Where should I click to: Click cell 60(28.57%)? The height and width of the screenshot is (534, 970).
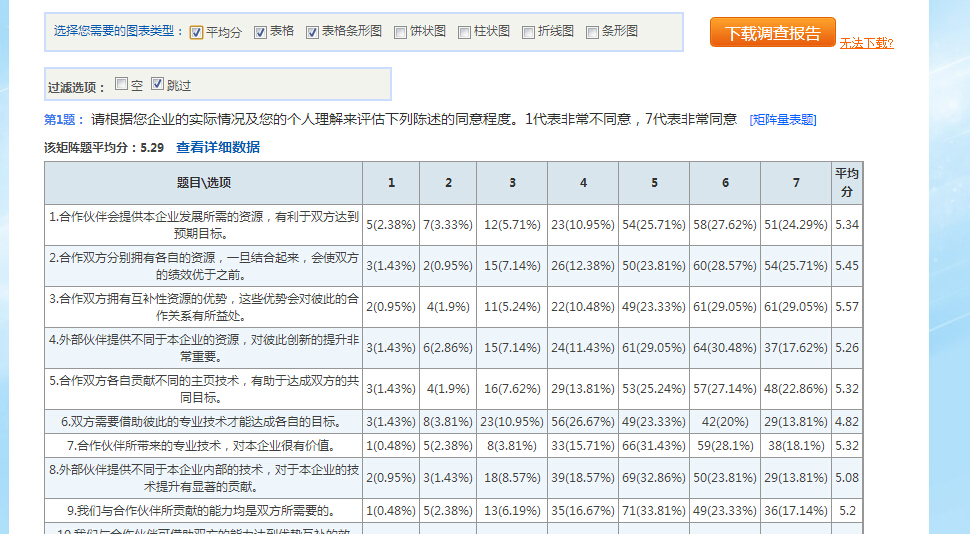724,266
